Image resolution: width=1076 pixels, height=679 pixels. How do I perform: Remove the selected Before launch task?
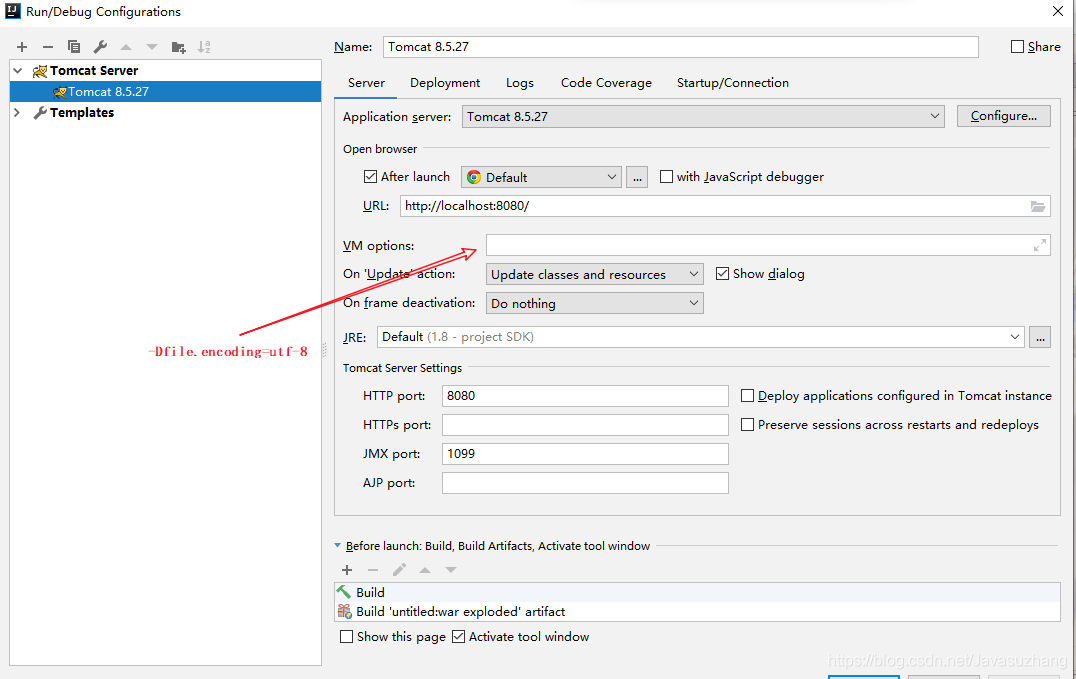click(x=373, y=570)
